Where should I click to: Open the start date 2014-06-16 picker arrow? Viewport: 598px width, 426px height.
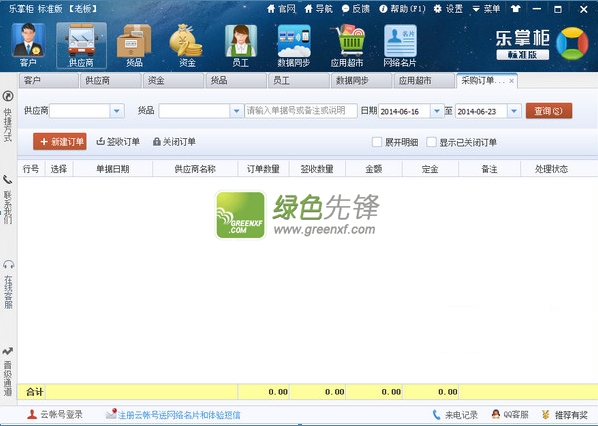click(x=437, y=111)
